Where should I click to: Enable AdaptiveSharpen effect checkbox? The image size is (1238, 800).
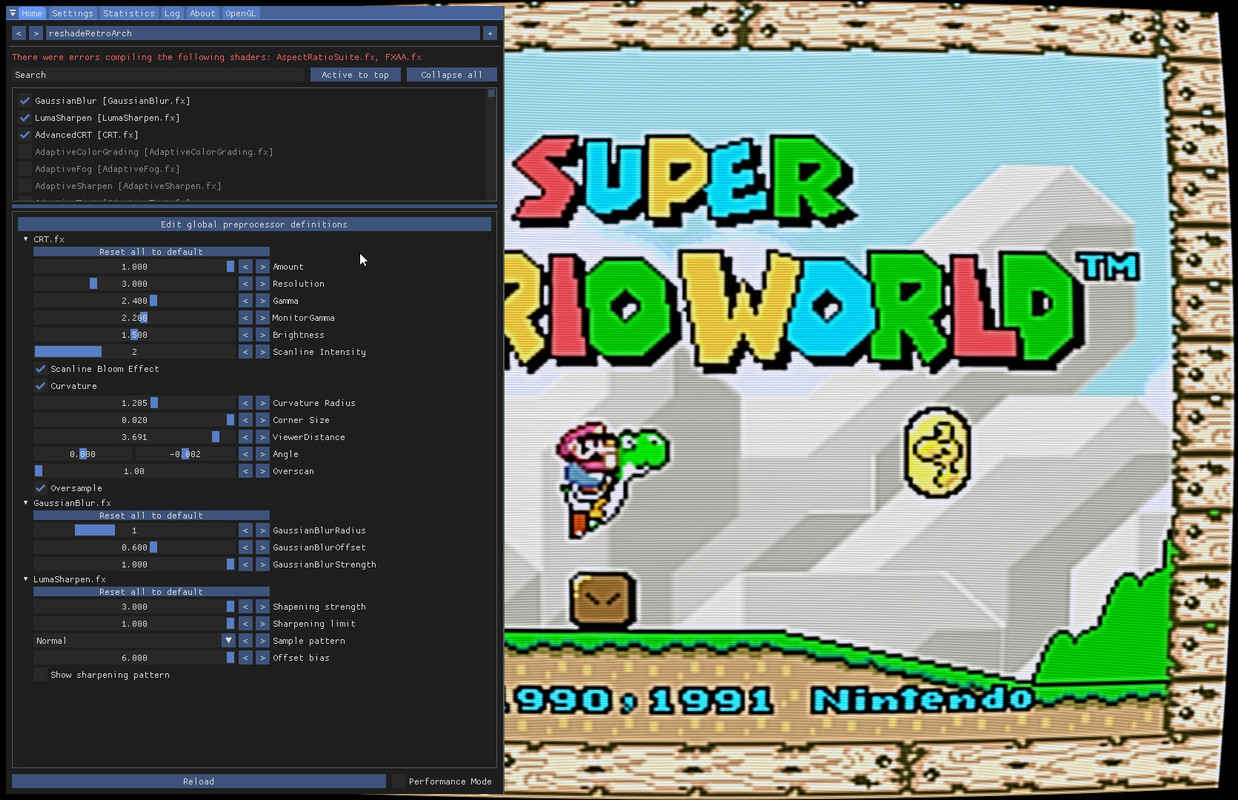pyautogui.click(x=25, y=186)
